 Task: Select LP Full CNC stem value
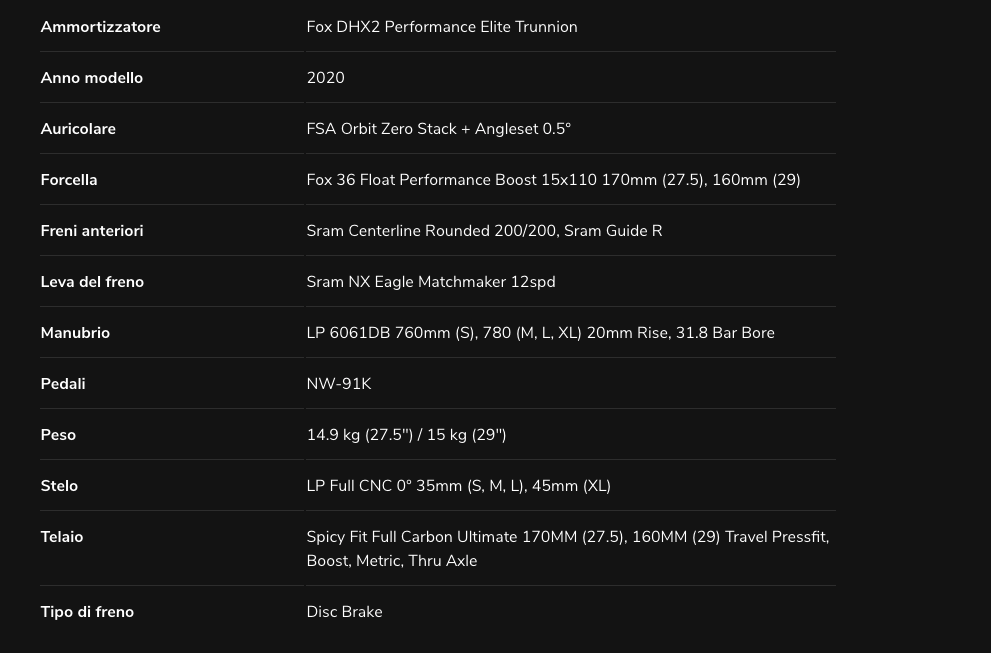tap(458, 486)
